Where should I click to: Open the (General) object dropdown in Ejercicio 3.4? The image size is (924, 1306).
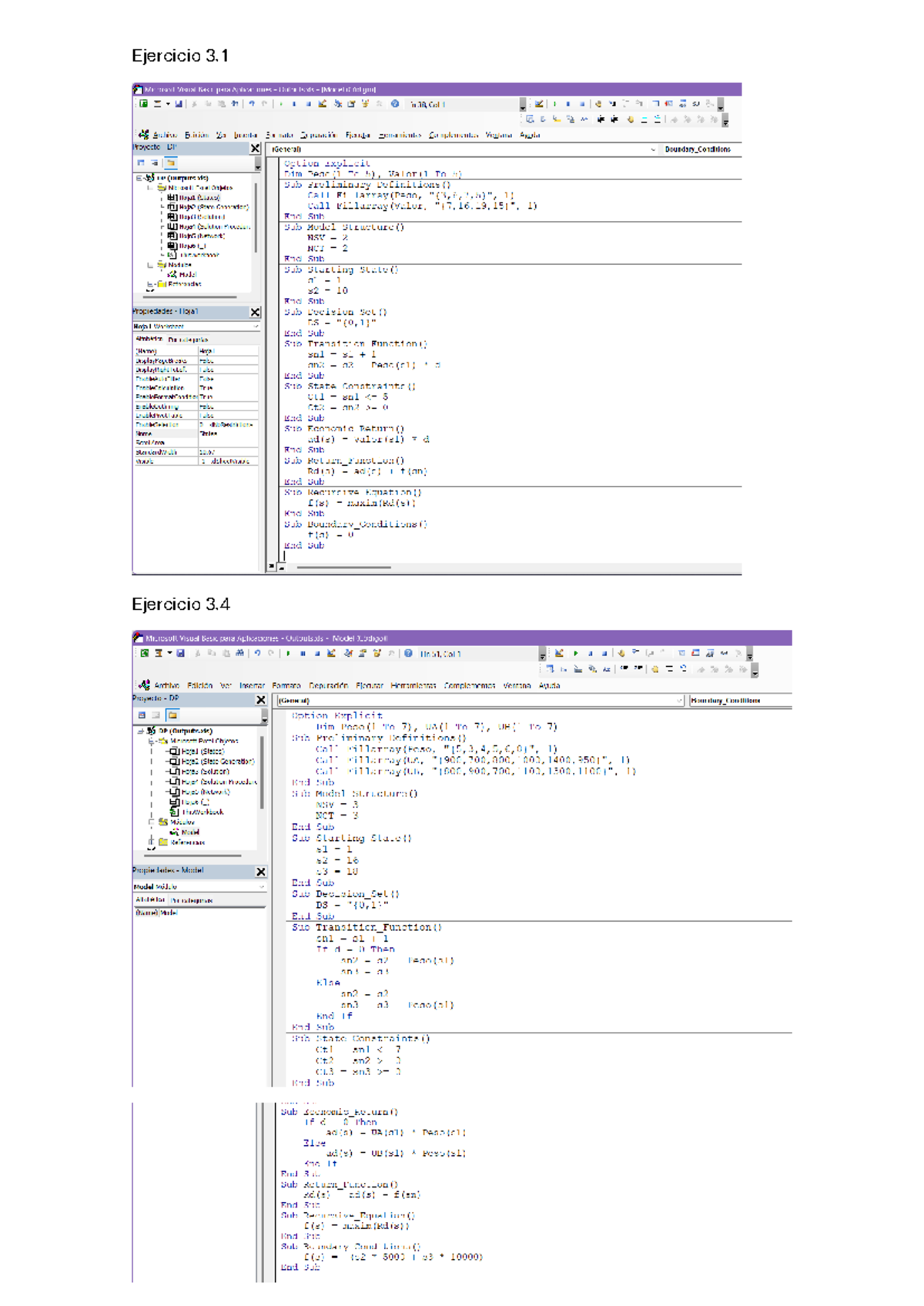point(480,701)
